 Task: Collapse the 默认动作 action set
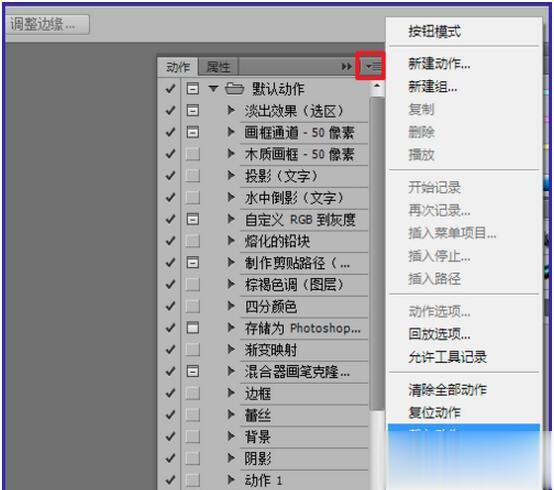[213, 89]
